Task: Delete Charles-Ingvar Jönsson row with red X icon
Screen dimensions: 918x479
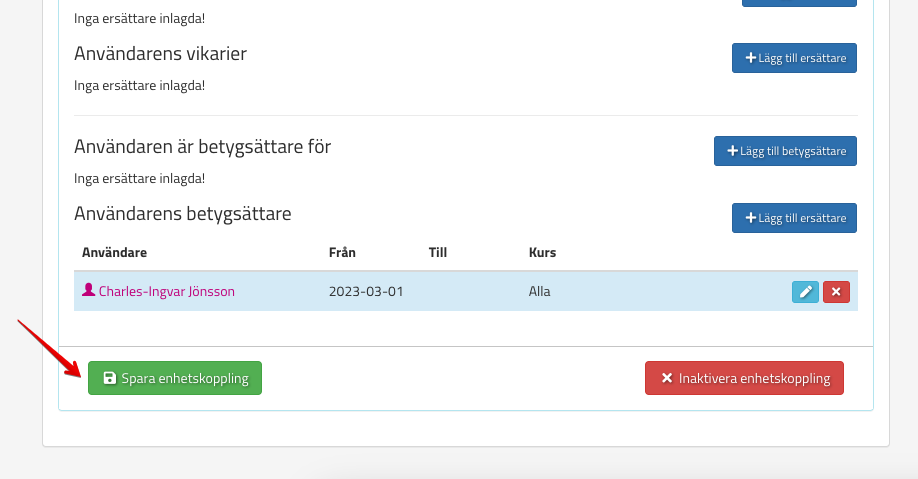Action: [836, 292]
